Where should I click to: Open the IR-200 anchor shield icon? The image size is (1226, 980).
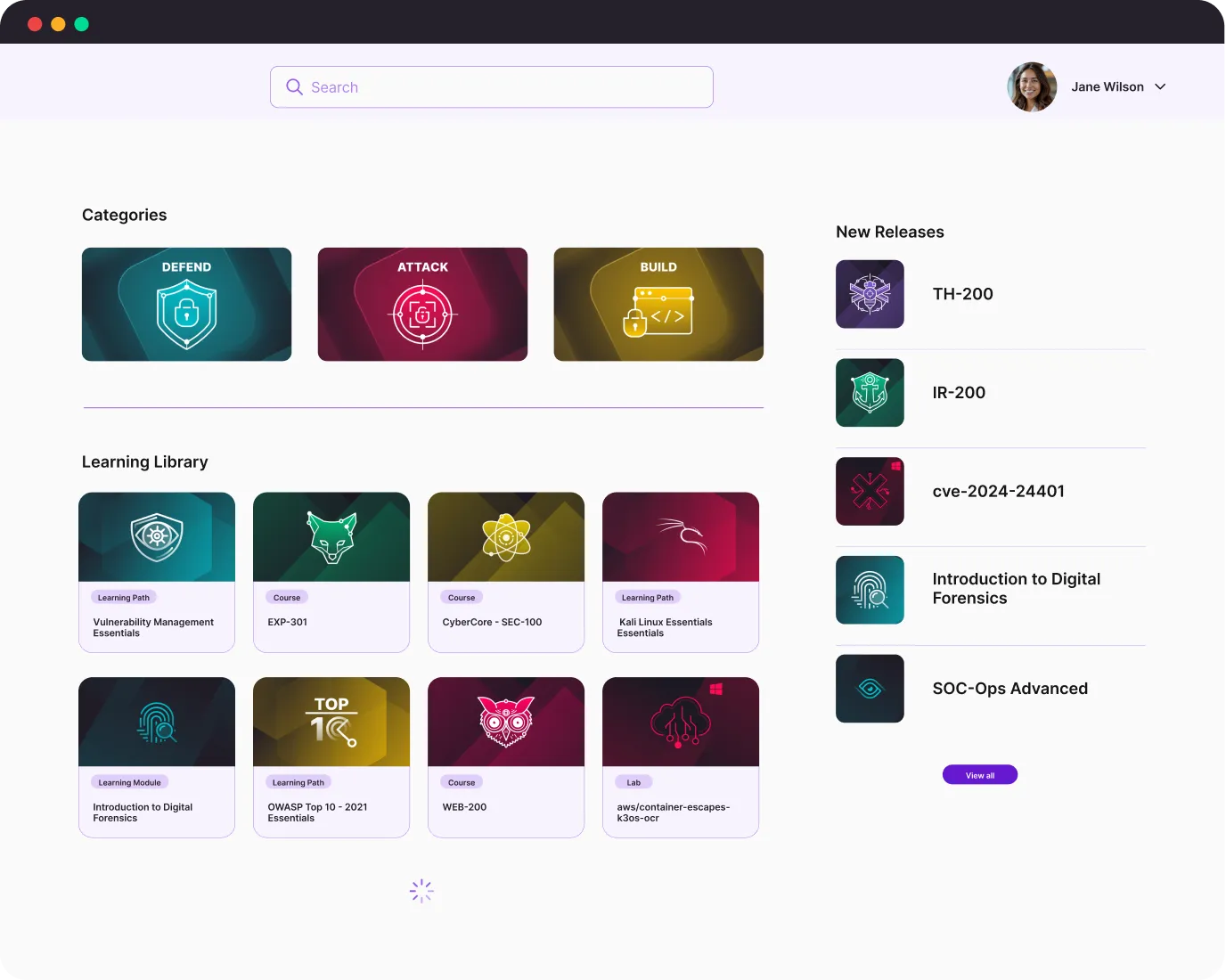[x=870, y=393]
